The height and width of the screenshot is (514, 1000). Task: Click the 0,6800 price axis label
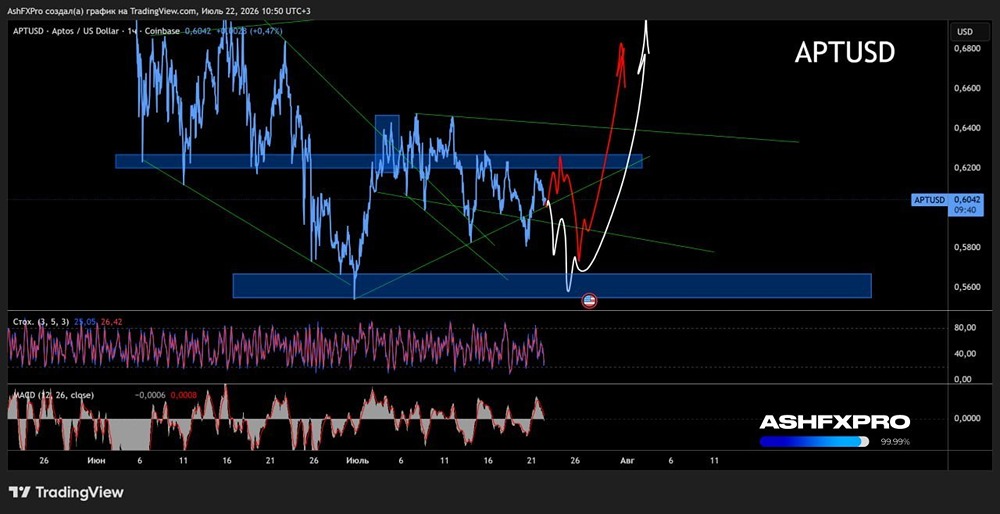click(967, 48)
